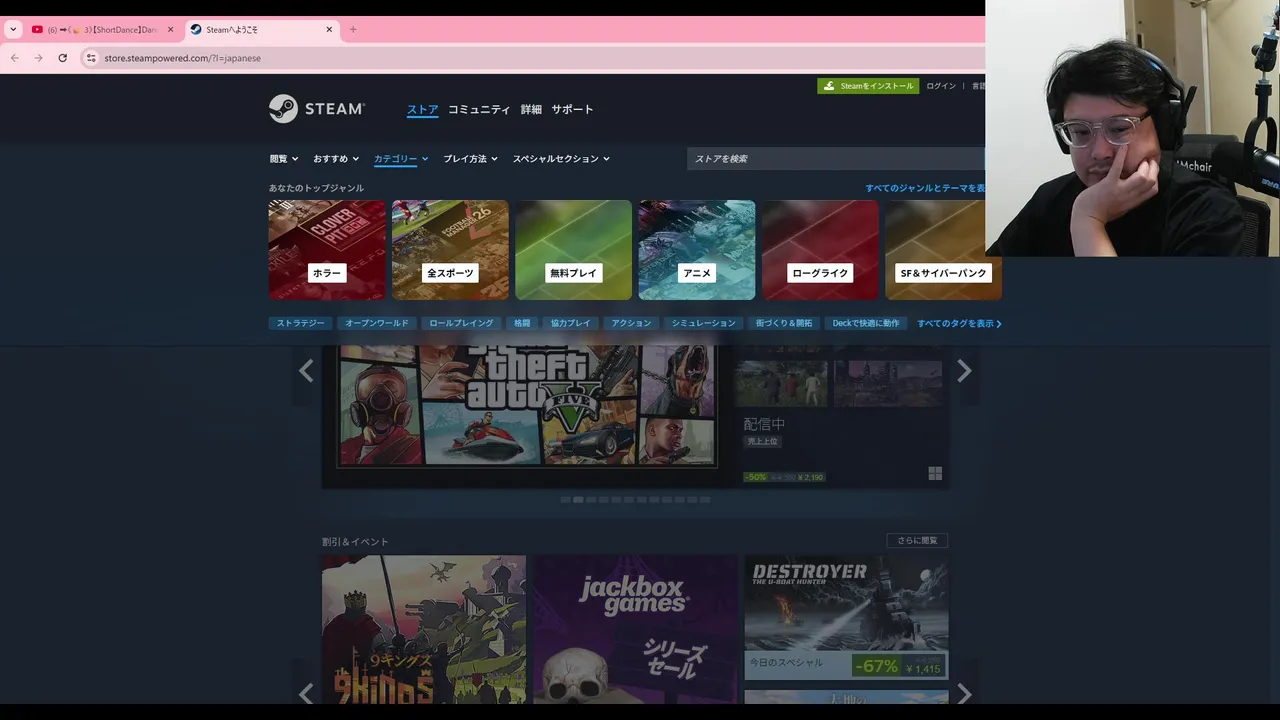The image size is (1280, 720).
Task: Select the SF&サイバーパンク genre card
Action: point(943,250)
